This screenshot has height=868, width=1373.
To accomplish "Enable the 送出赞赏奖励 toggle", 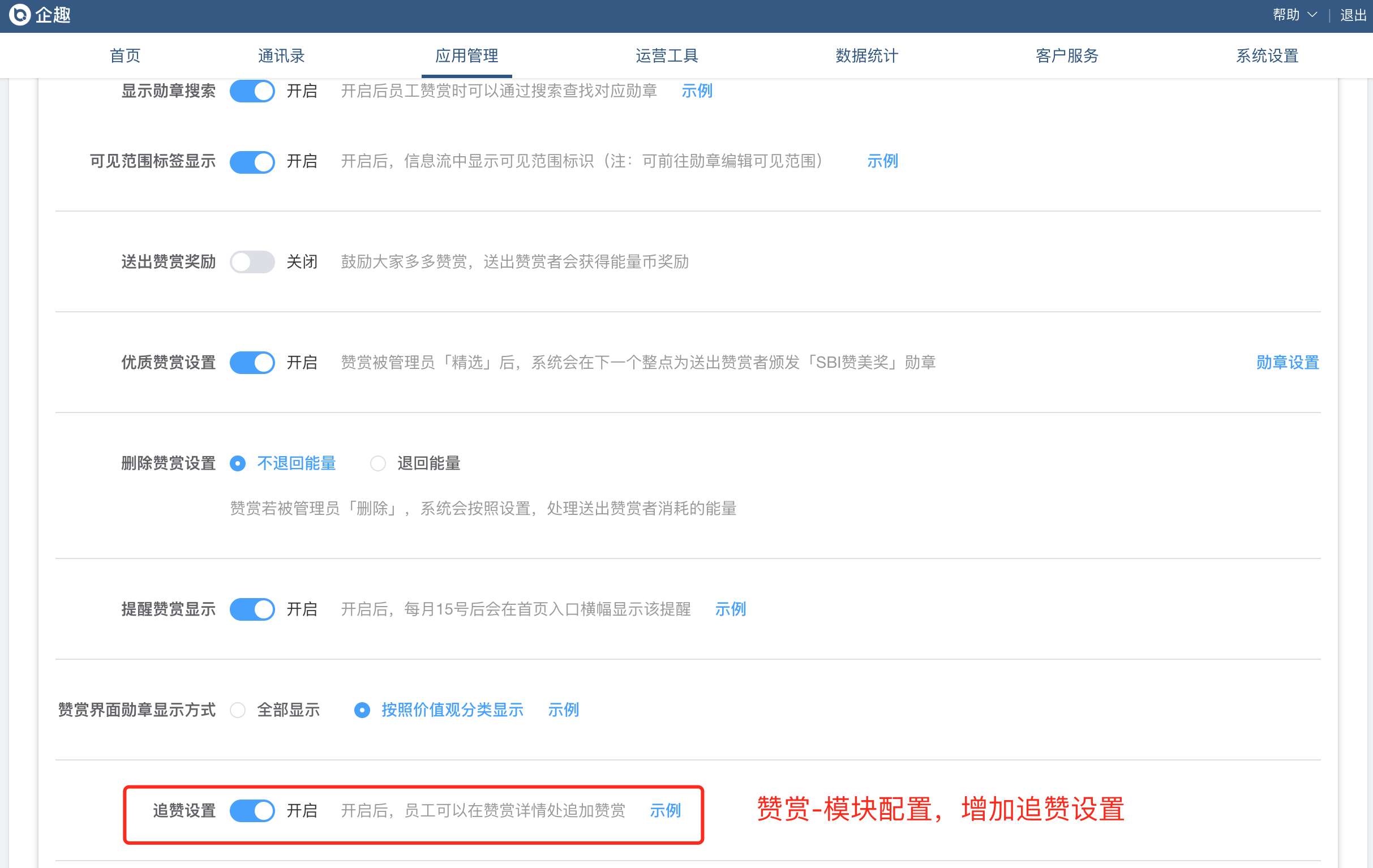I will coord(252,262).
